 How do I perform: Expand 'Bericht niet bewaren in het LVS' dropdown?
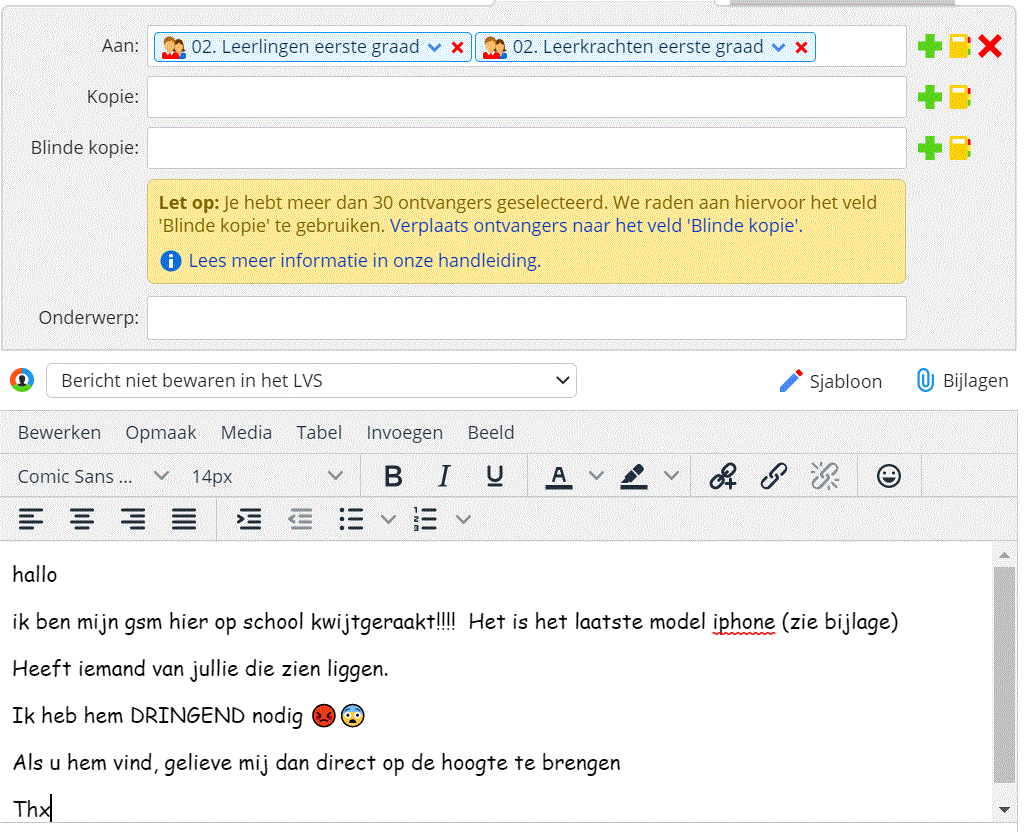311,381
